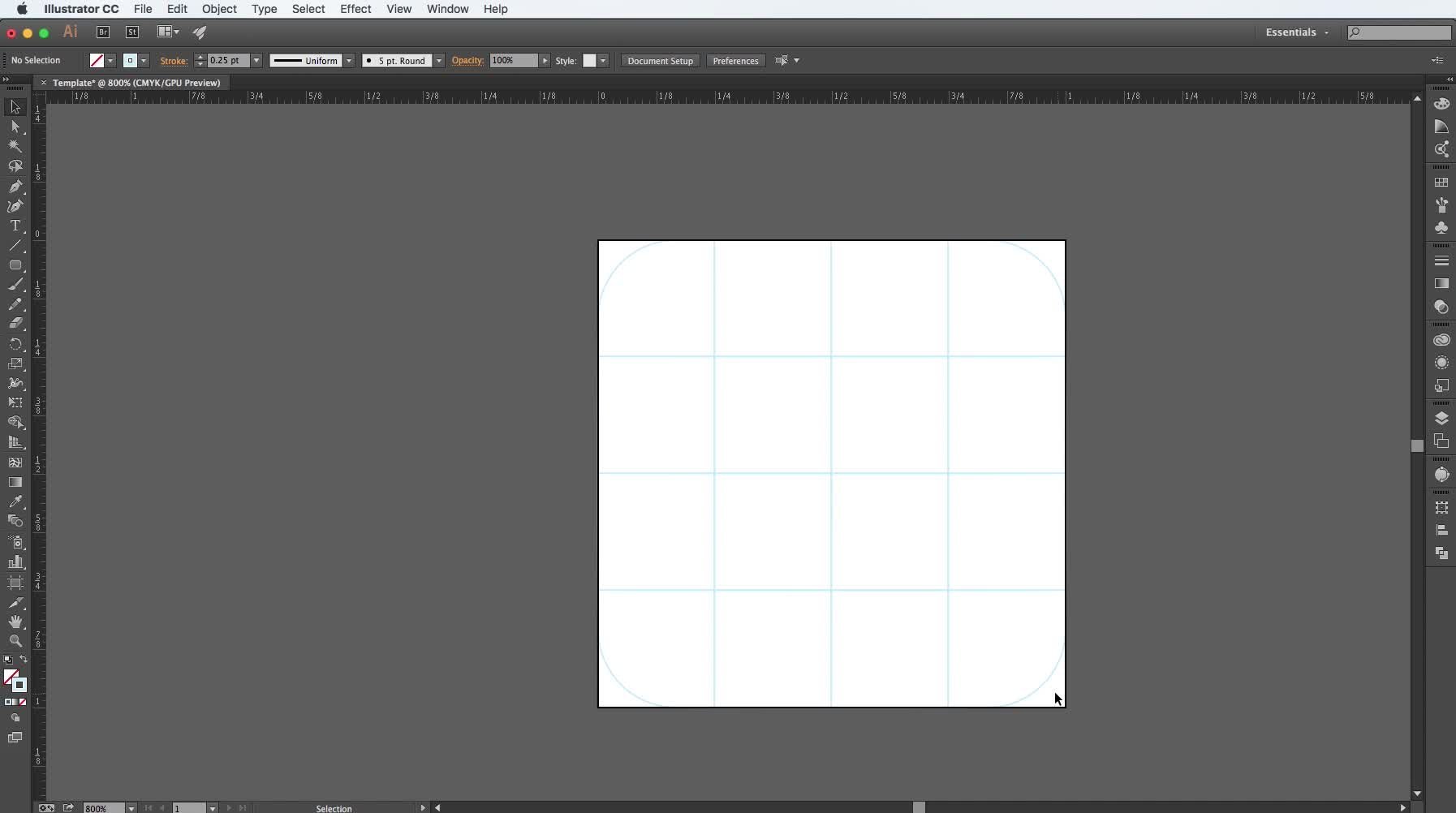Select the Type tool
The height and width of the screenshot is (813, 1456).
click(x=15, y=226)
